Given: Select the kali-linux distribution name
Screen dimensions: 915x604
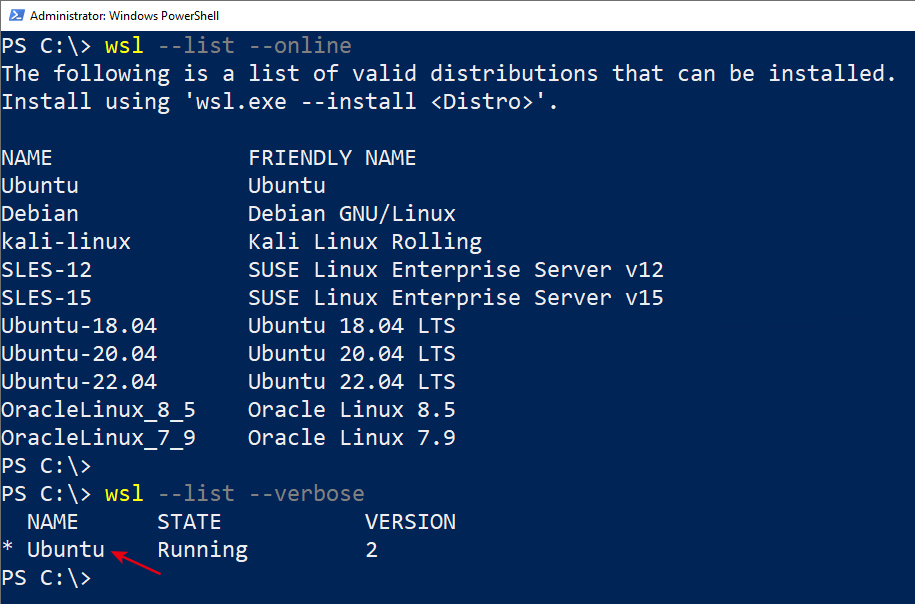Looking at the screenshot, I should pos(66,242).
